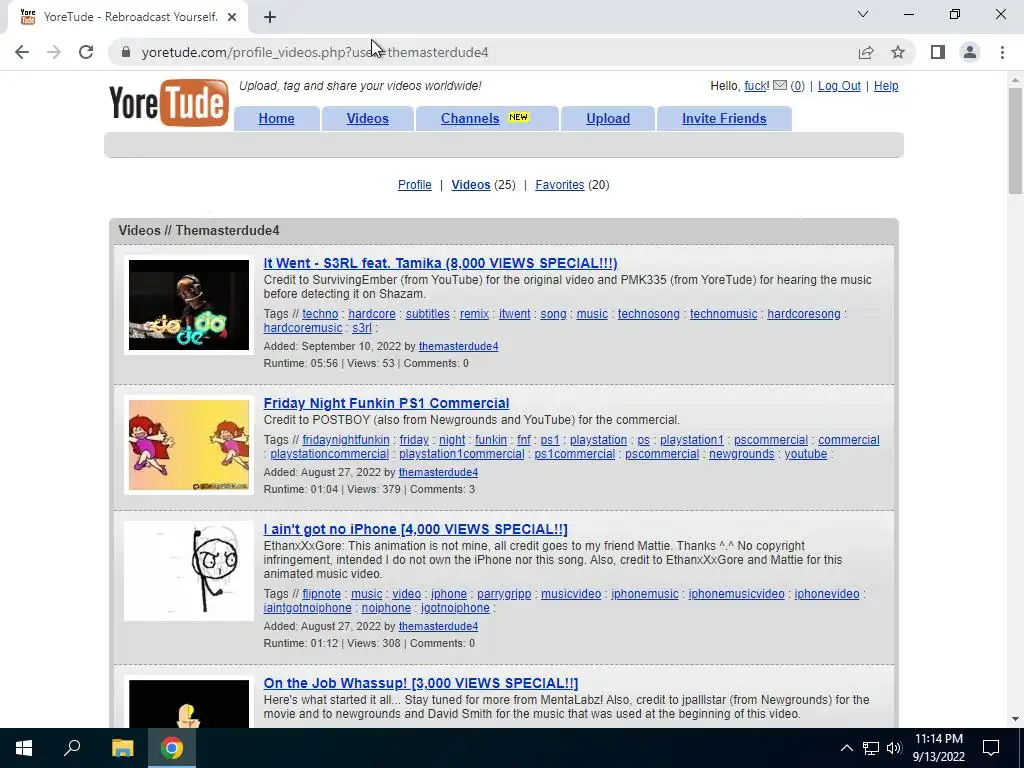Click the I ain't got no iPhone thumbnail
Screen dimensions: 1024x768
coord(189,571)
